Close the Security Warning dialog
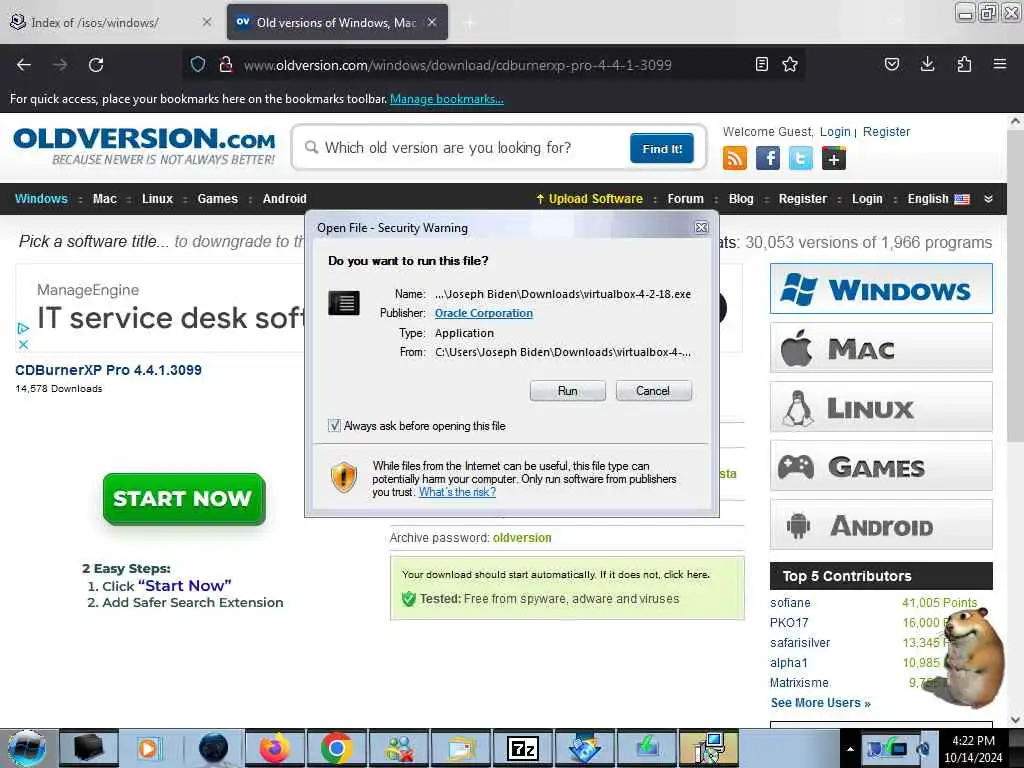Screen dimensions: 1024x768 click(x=701, y=227)
